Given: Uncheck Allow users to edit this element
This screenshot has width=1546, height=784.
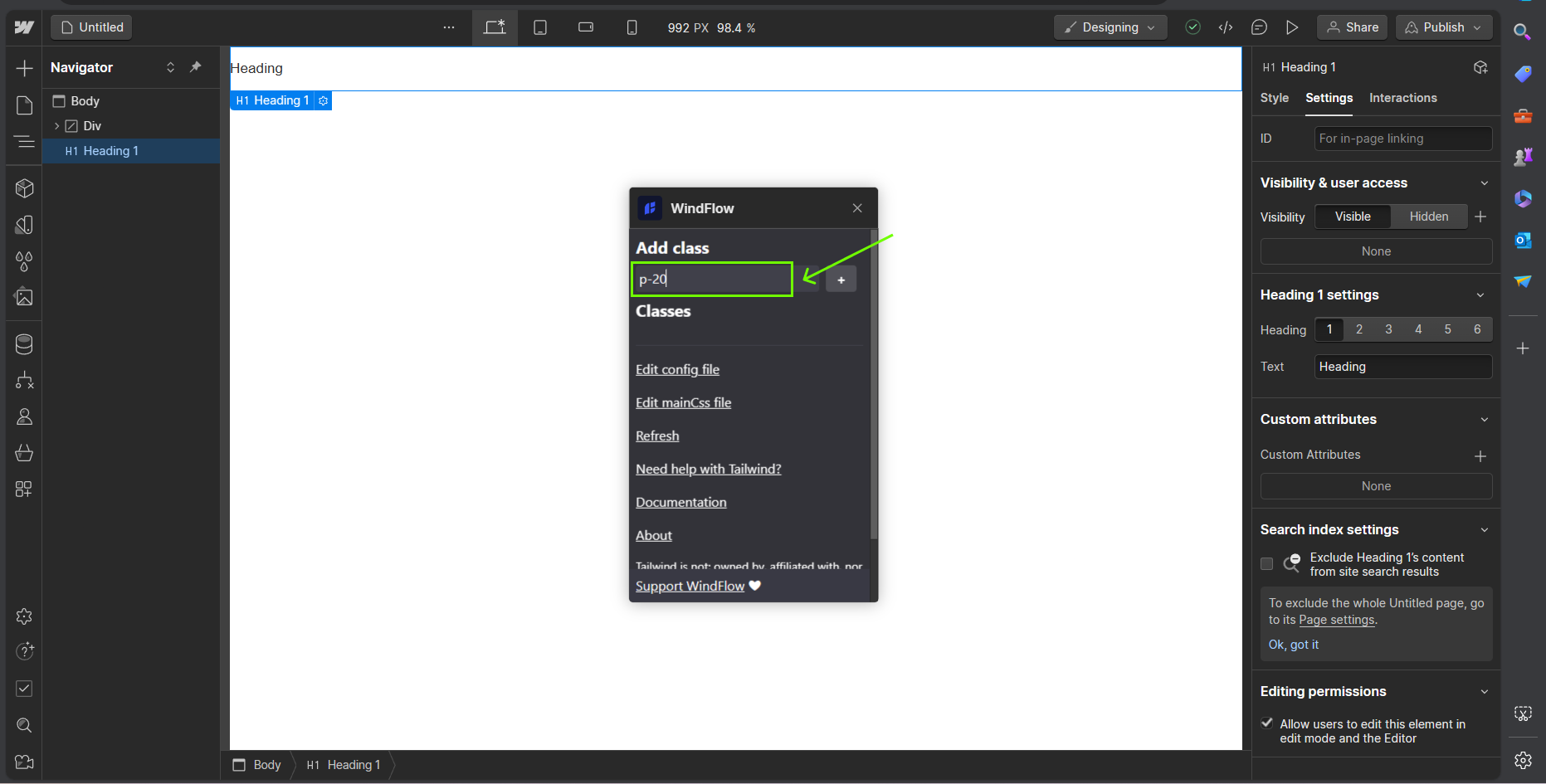Looking at the screenshot, I should [x=1267, y=723].
